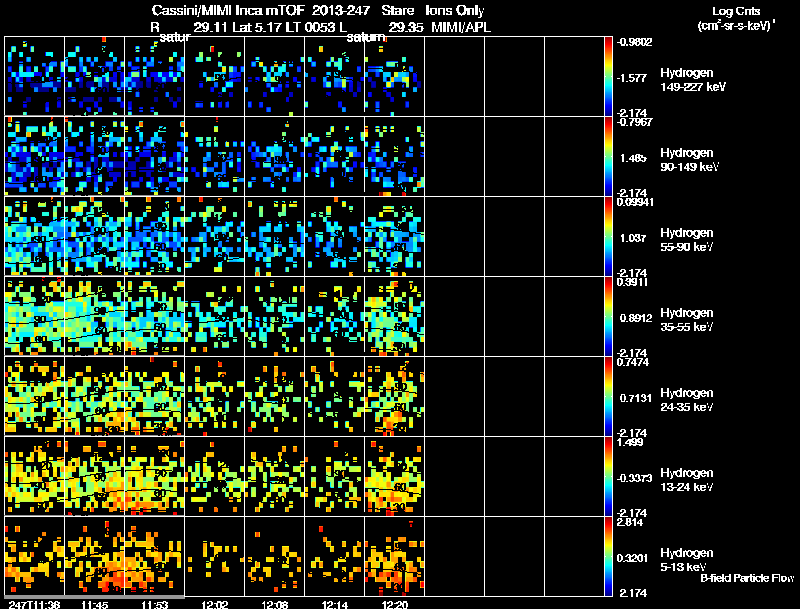
Task: Click the 'Log Cnts' legend heading
Action: (736, 11)
